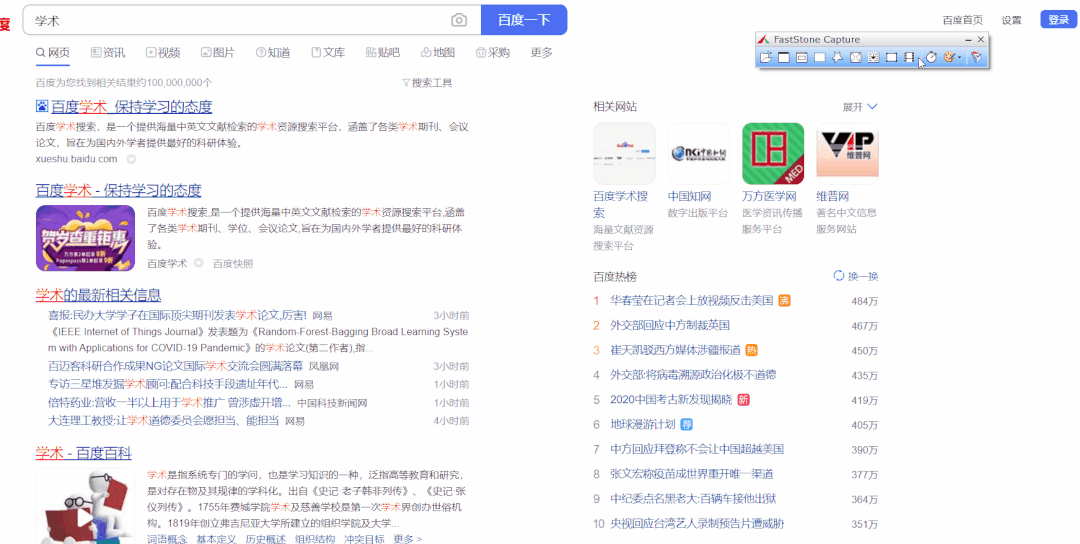Viewport: 1080px width, 544px height.
Task: Open the 学术的最新相关信息 heading link
Action: coord(98,295)
